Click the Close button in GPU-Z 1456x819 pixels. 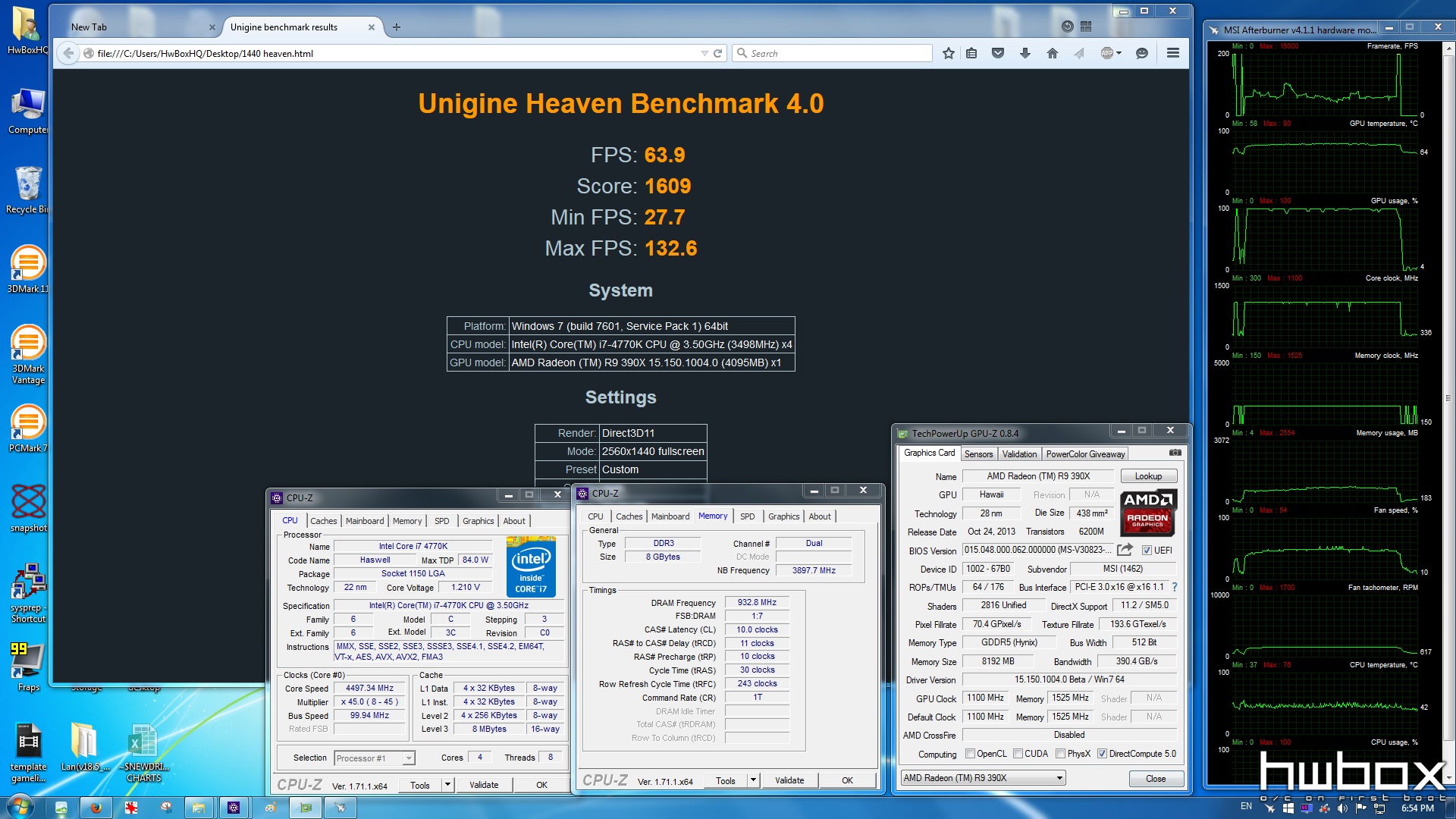1155,778
